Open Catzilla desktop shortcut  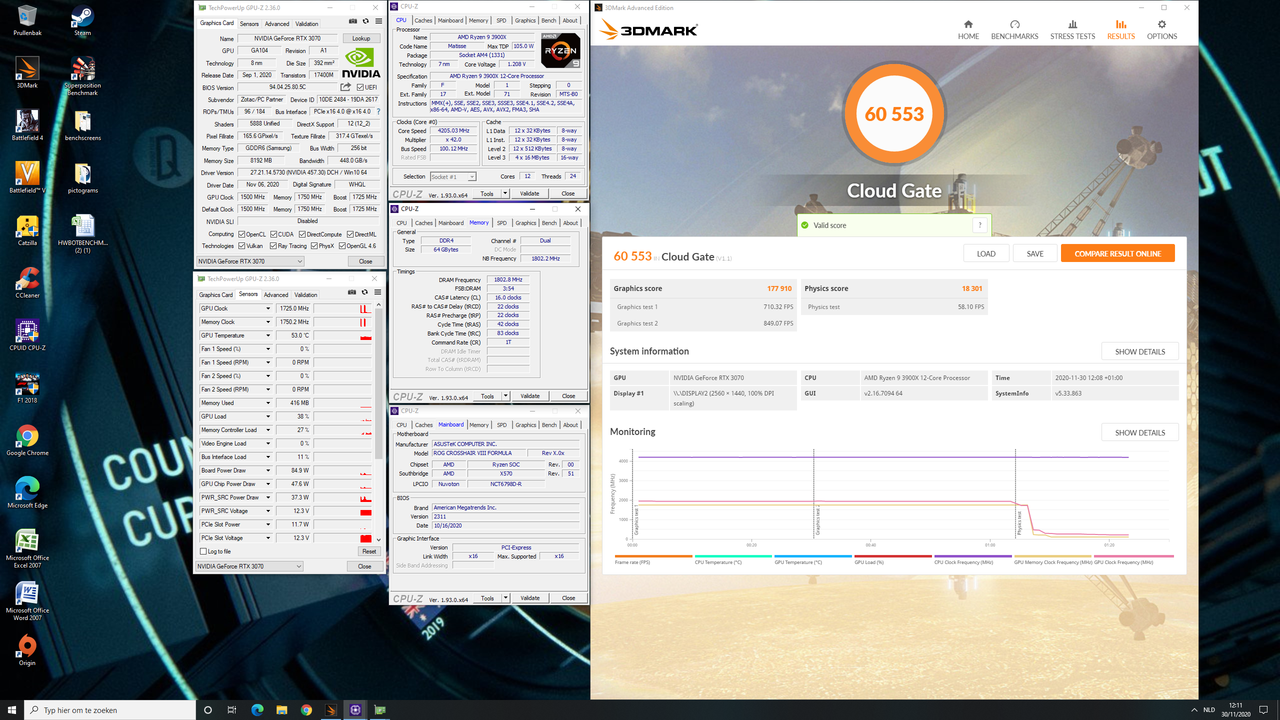(27, 228)
